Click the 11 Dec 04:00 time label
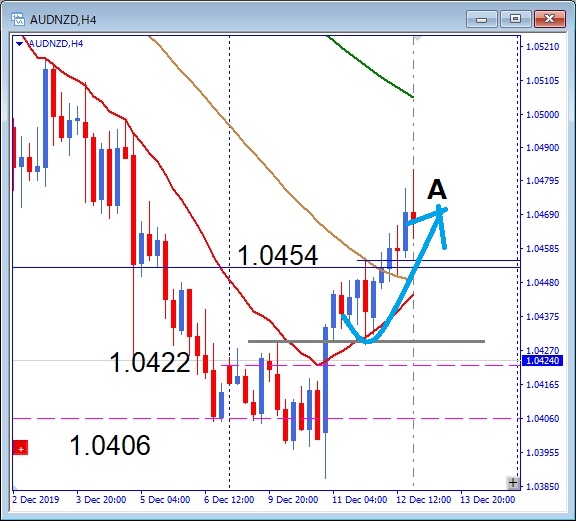Image resolution: width=576 pixels, height=521 pixels. click(359, 500)
